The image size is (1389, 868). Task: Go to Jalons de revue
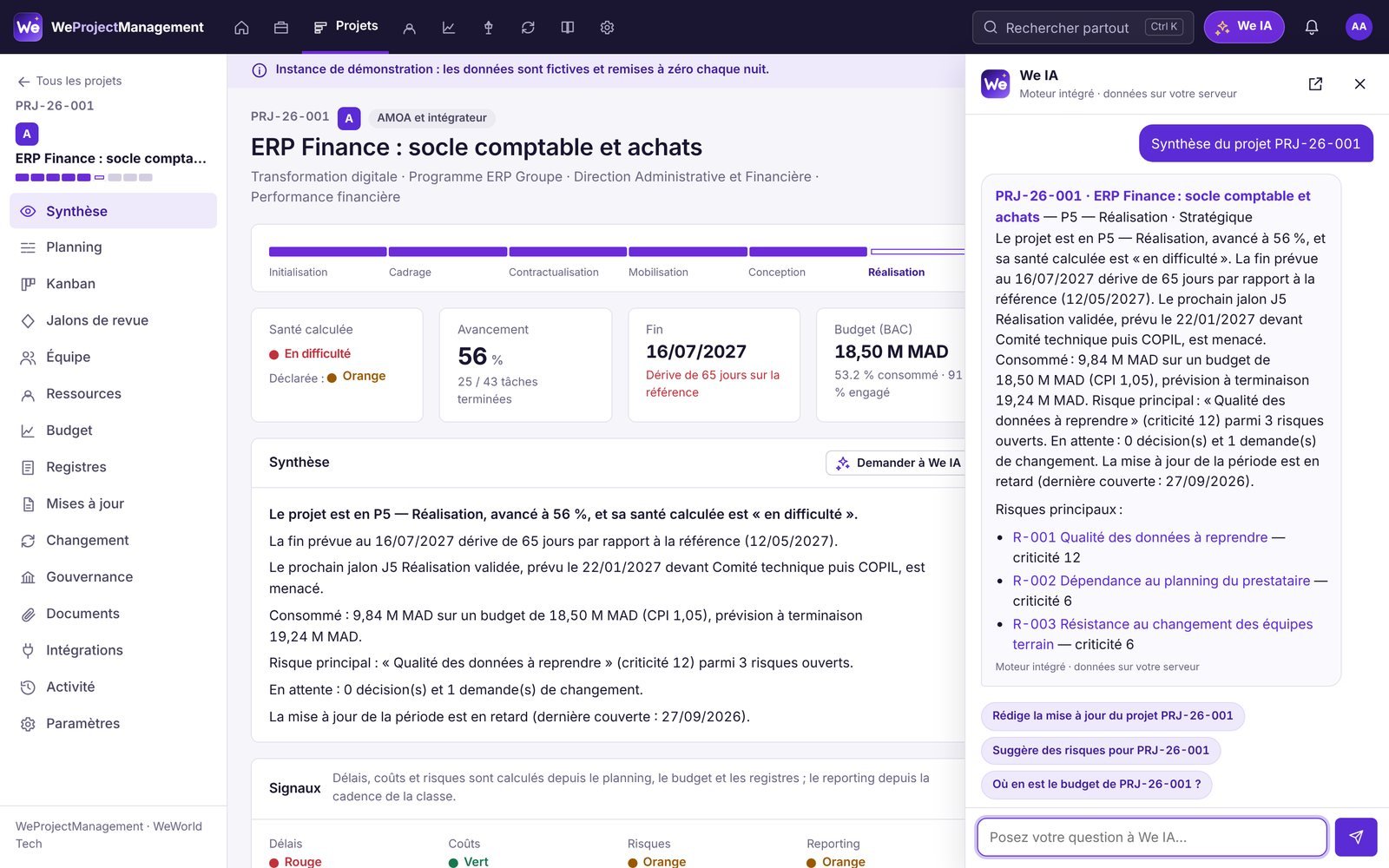pos(113,320)
